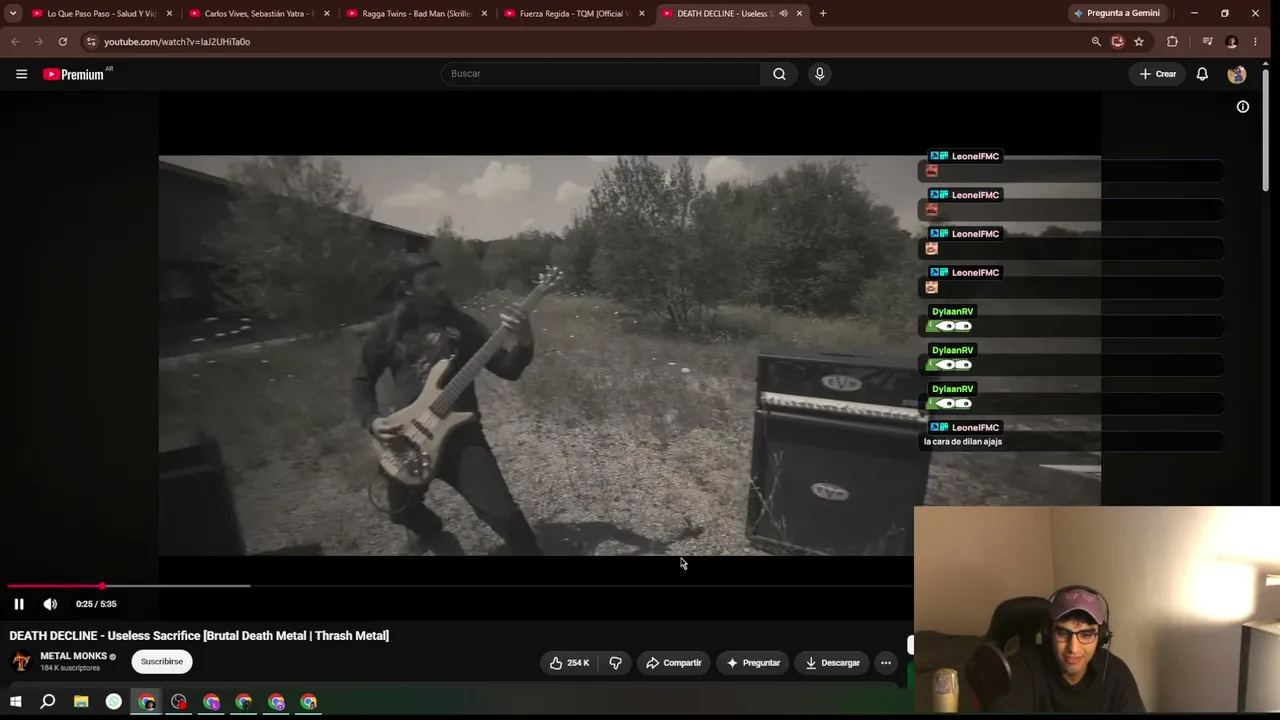Click the red icon left of the bookmark star
The height and width of the screenshot is (720, 1280).
1117,42
